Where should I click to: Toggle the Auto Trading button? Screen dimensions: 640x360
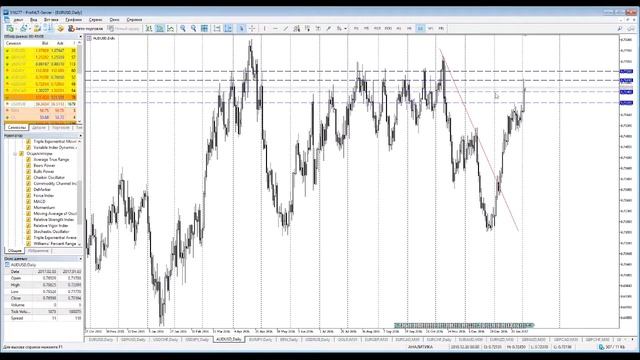click(x=86, y=28)
